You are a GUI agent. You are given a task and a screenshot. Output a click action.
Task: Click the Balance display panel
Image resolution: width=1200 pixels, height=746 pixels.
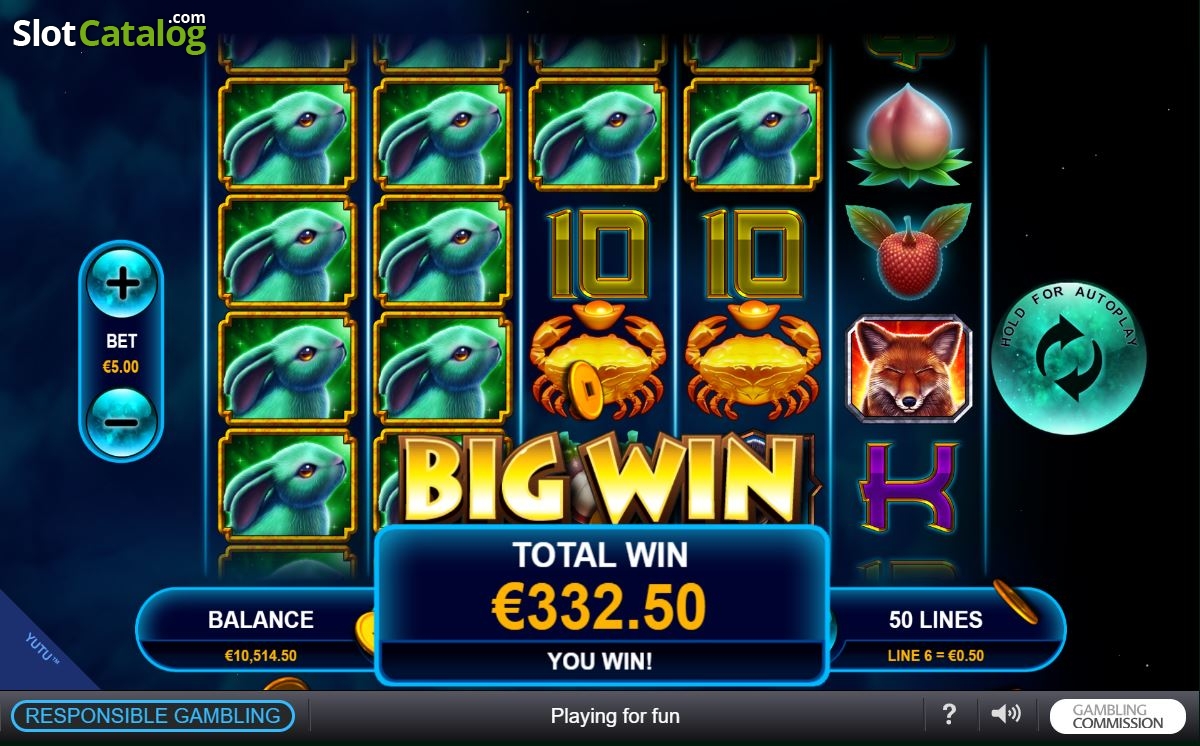pyautogui.click(x=258, y=630)
